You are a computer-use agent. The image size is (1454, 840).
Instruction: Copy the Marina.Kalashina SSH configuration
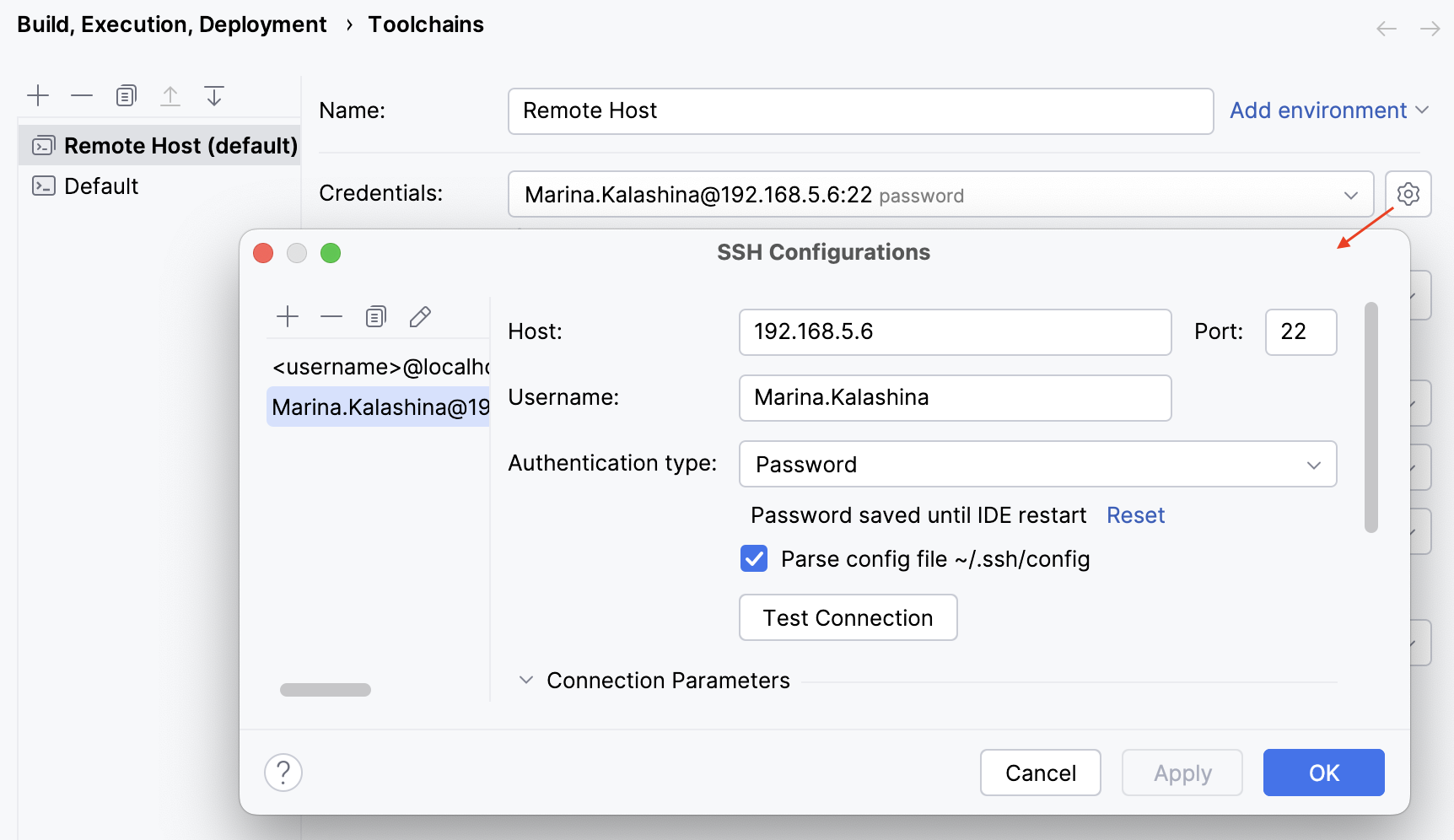[375, 316]
